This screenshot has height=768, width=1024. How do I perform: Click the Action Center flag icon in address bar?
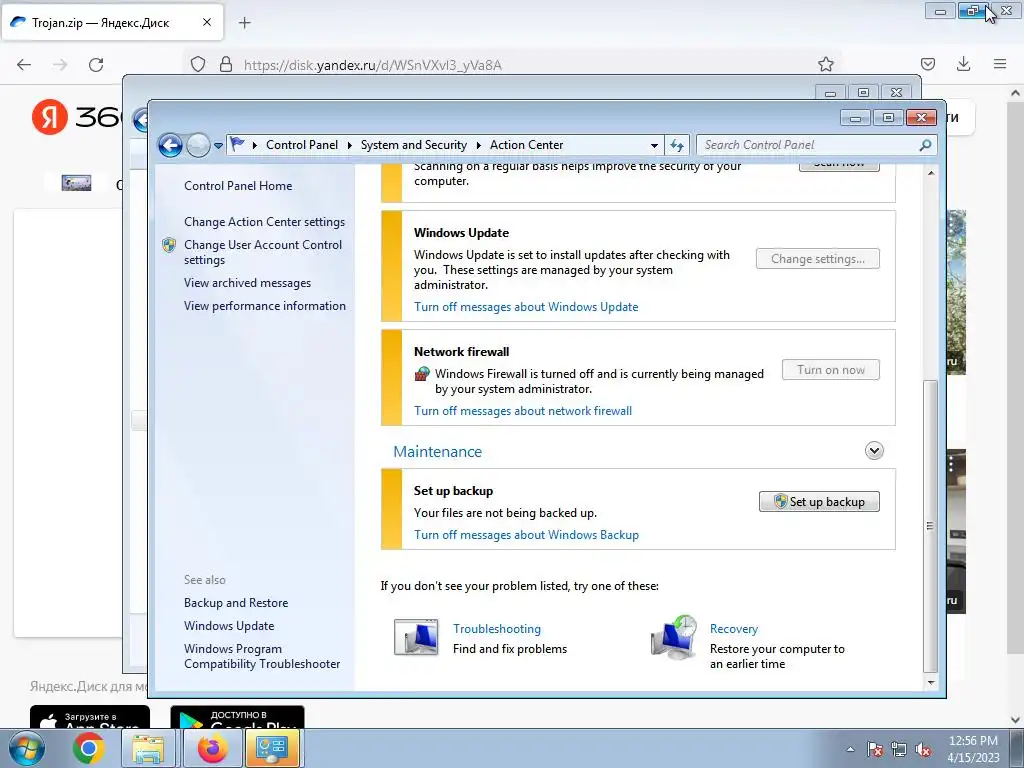[238, 144]
